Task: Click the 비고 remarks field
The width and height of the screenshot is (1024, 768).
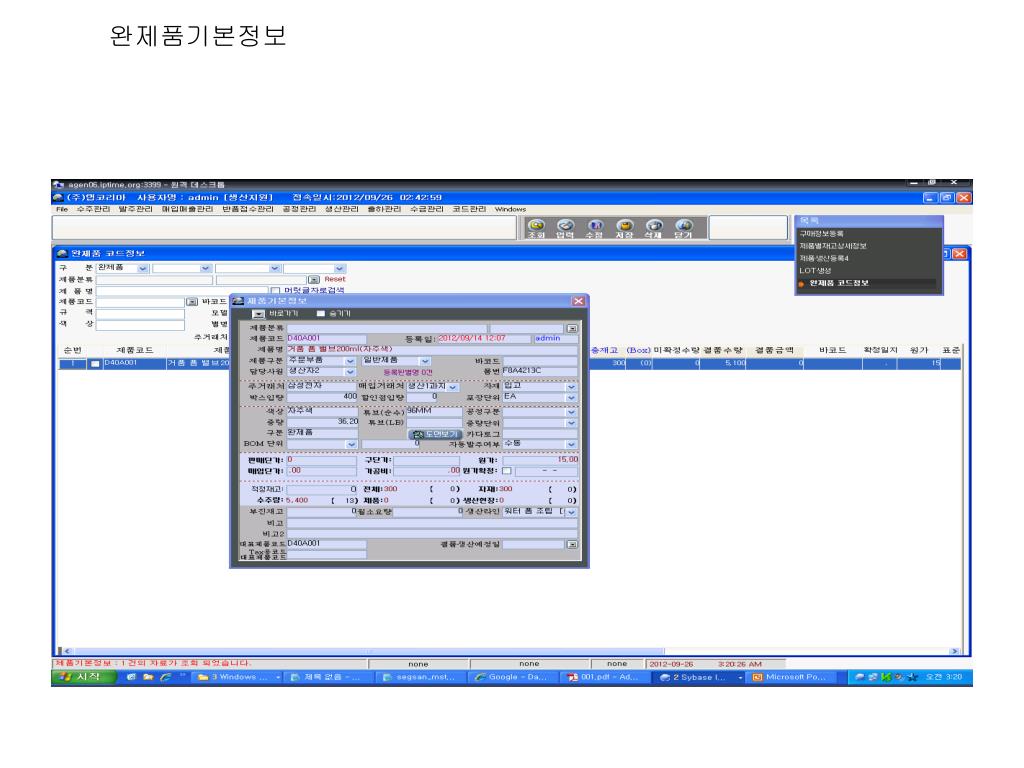Action: [432, 523]
